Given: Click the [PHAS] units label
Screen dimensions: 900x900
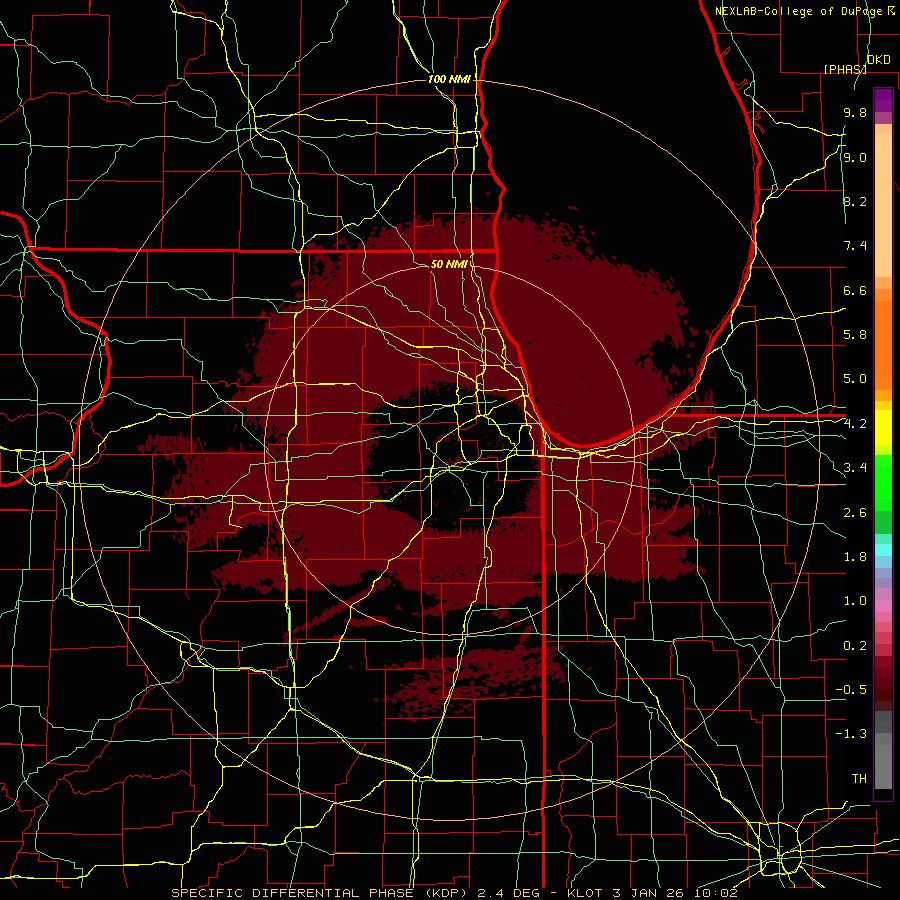Looking at the screenshot, I should [845, 69].
